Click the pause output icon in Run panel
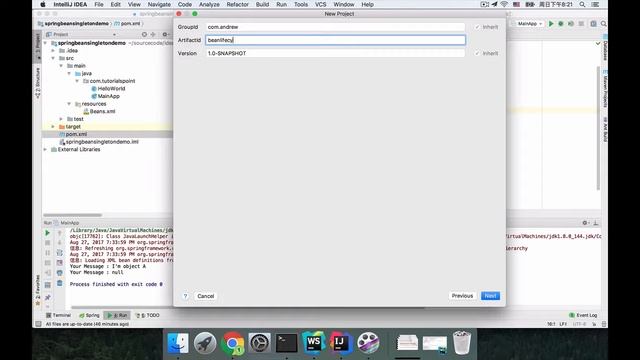 click(x=47, y=253)
